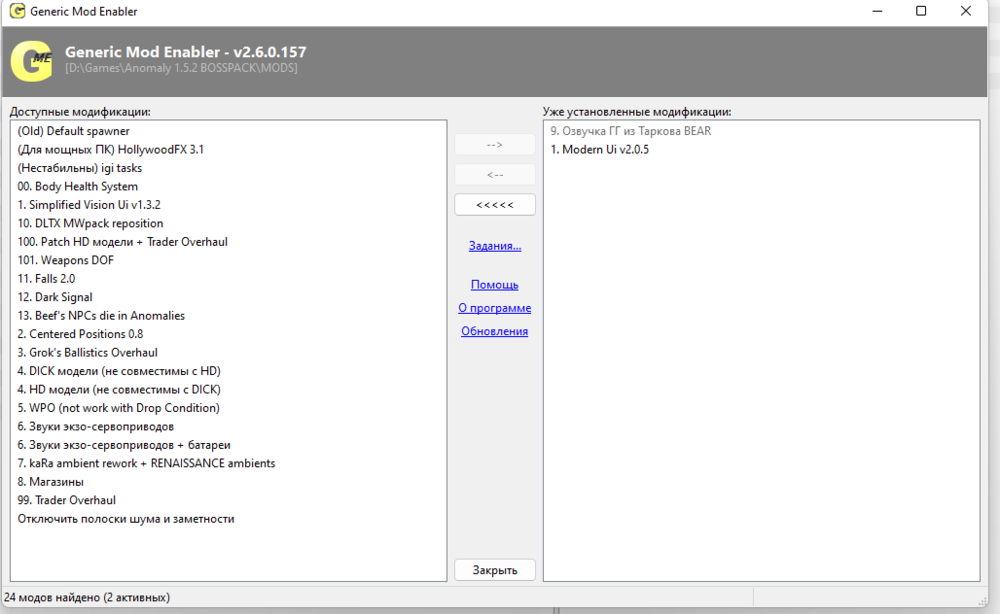Click '<<<<<' to disable all installed mods
Screen dimensions: 1000x614
pyautogui.click(x=494, y=204)
